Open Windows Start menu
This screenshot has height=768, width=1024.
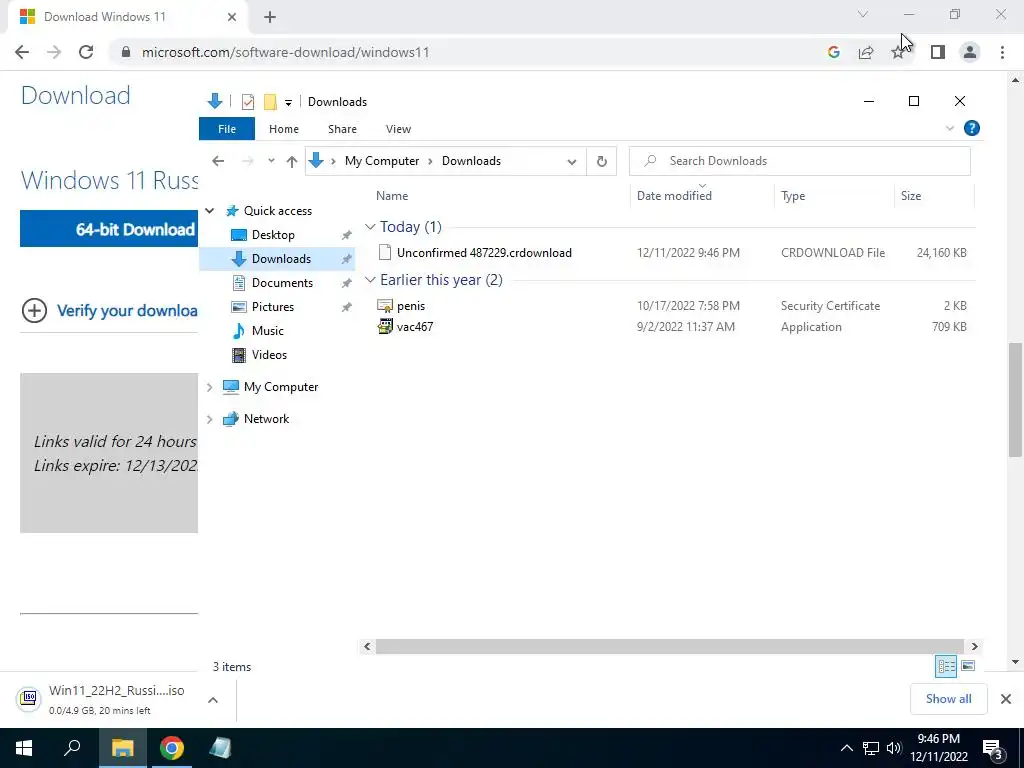click(24, 748)
